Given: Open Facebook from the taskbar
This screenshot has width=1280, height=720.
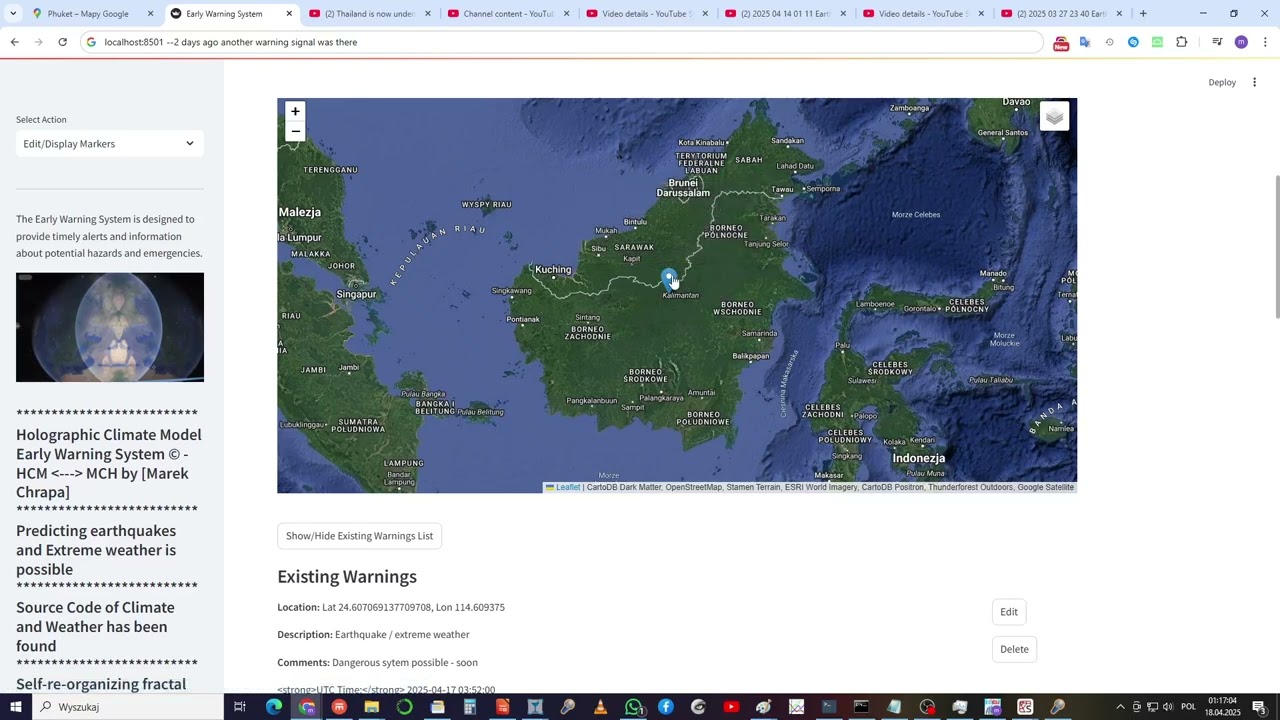Looking at the screenshot, I should pyautogui.click(x=666, y=707).
